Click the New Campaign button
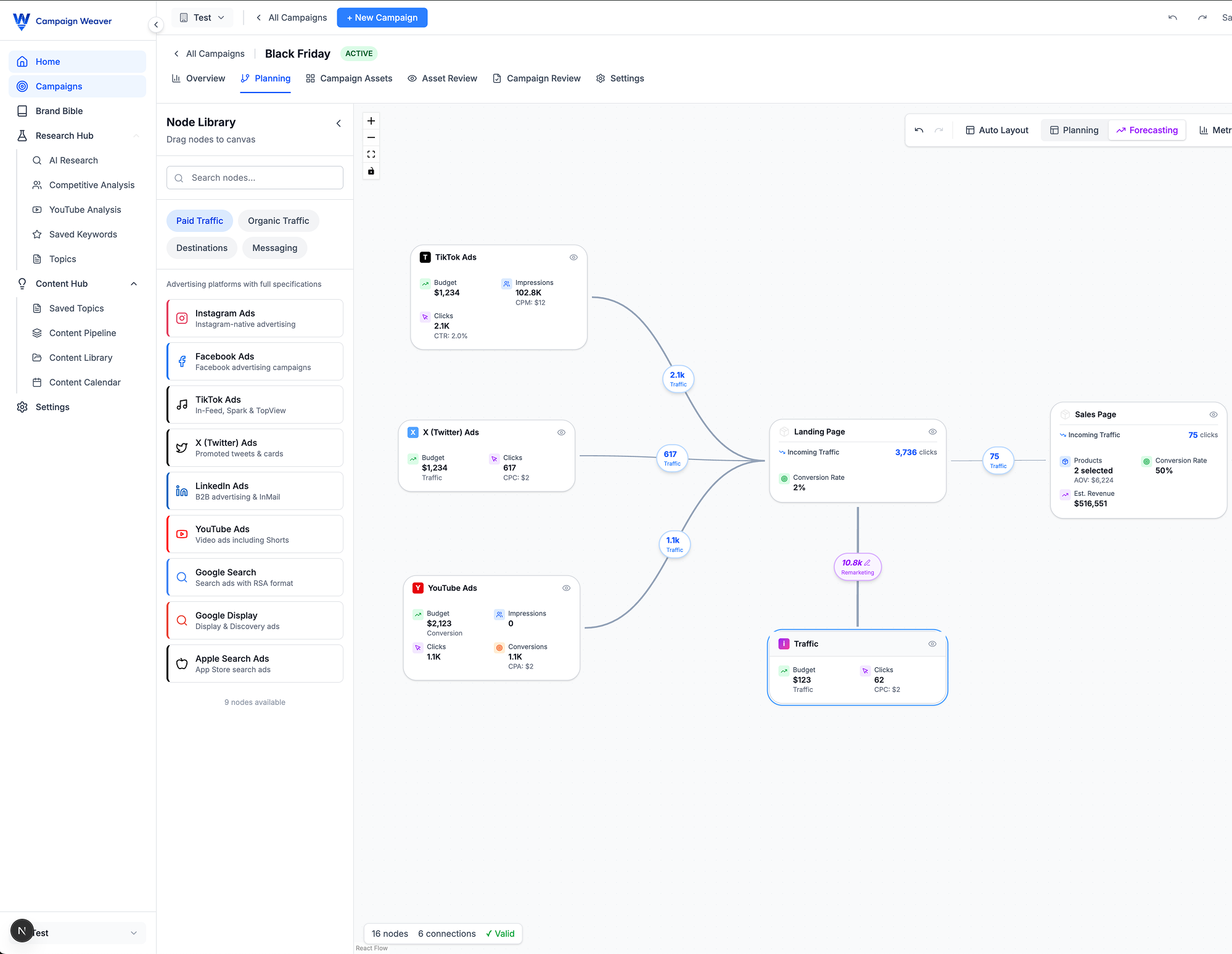Screen dimensions: 1232x954 click(x=382, y=18)
